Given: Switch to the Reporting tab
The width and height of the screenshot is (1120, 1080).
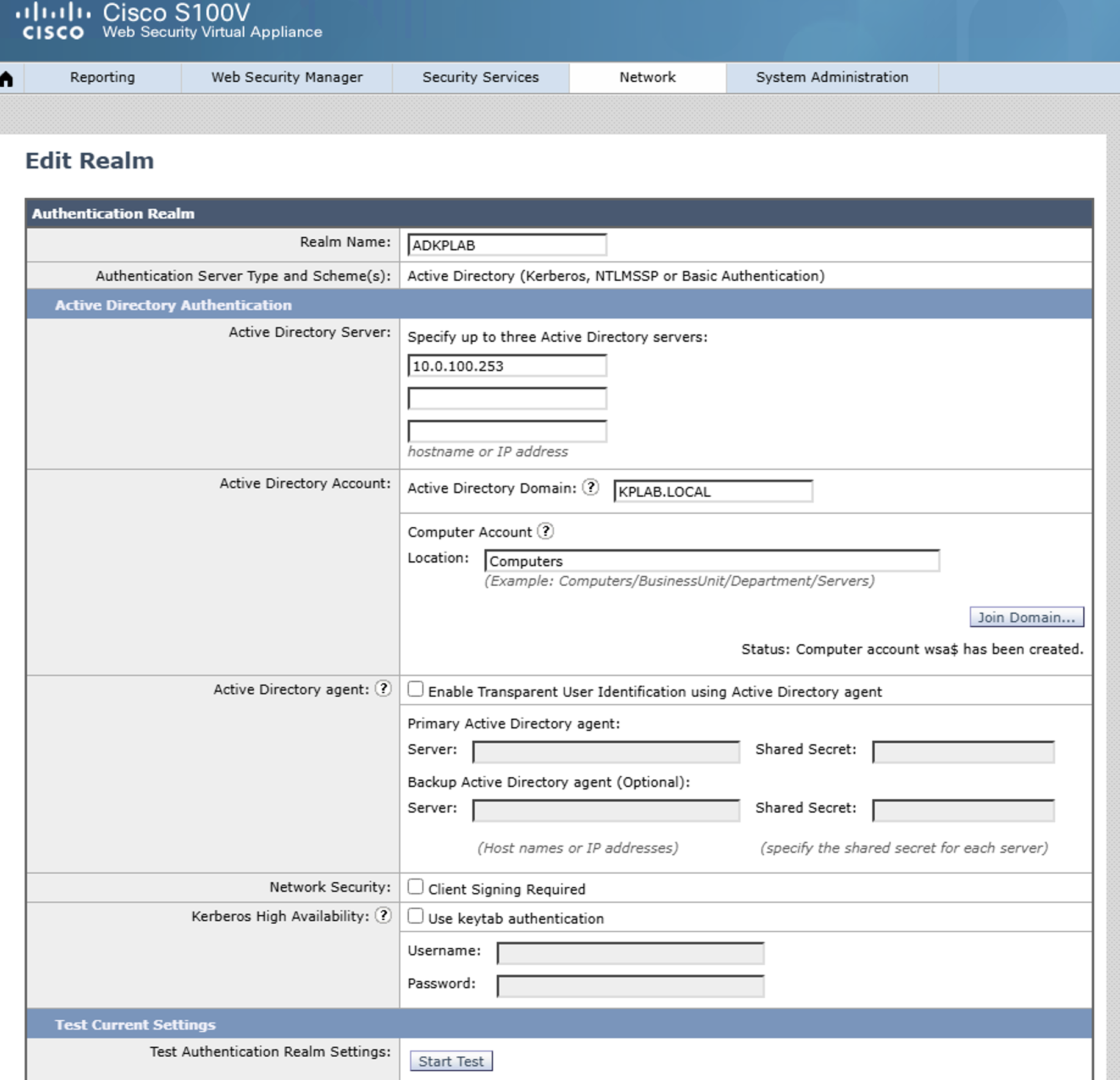Looking at the screenshot, I should pos(102,77).
